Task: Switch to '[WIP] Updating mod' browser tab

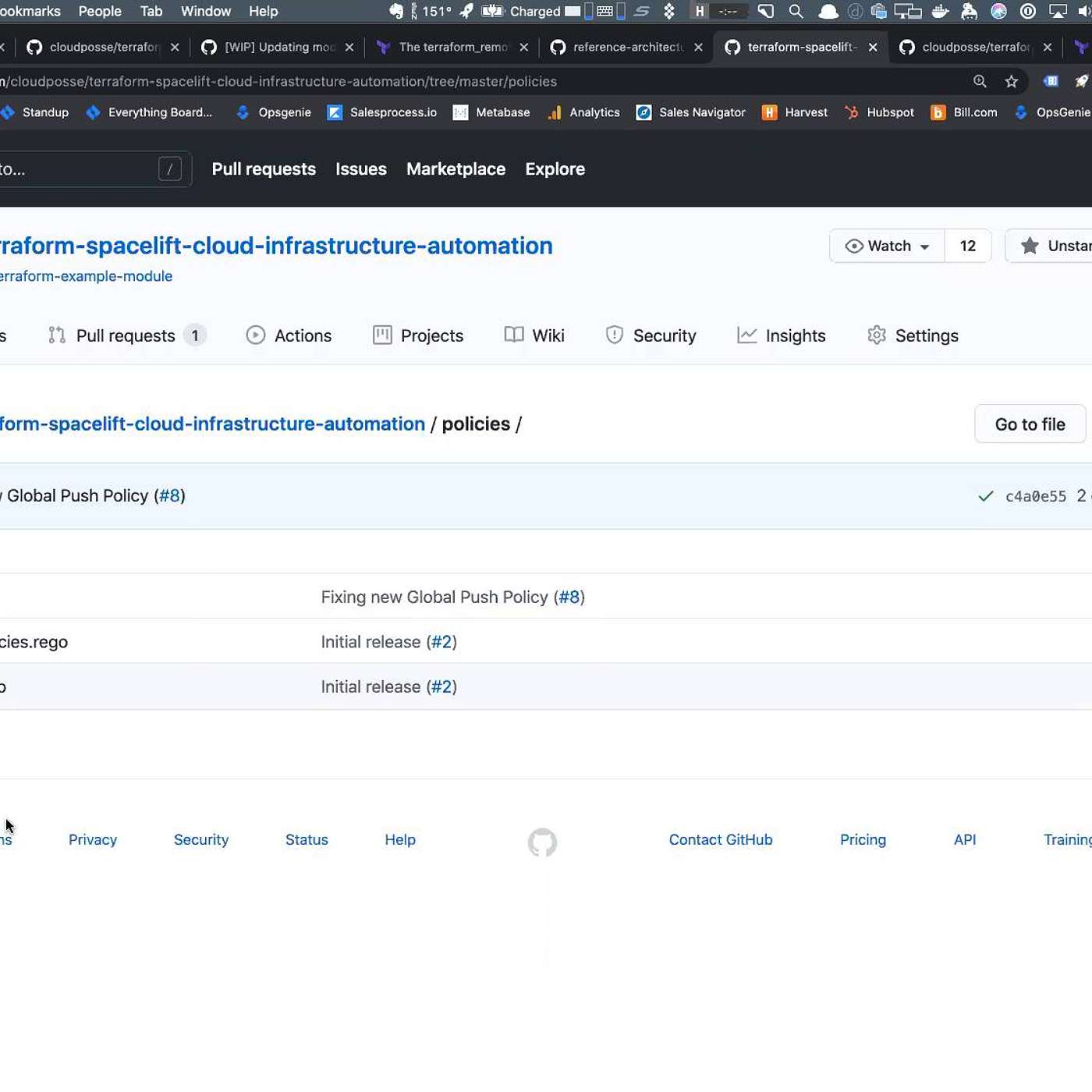Action: (x=277, y=47)
